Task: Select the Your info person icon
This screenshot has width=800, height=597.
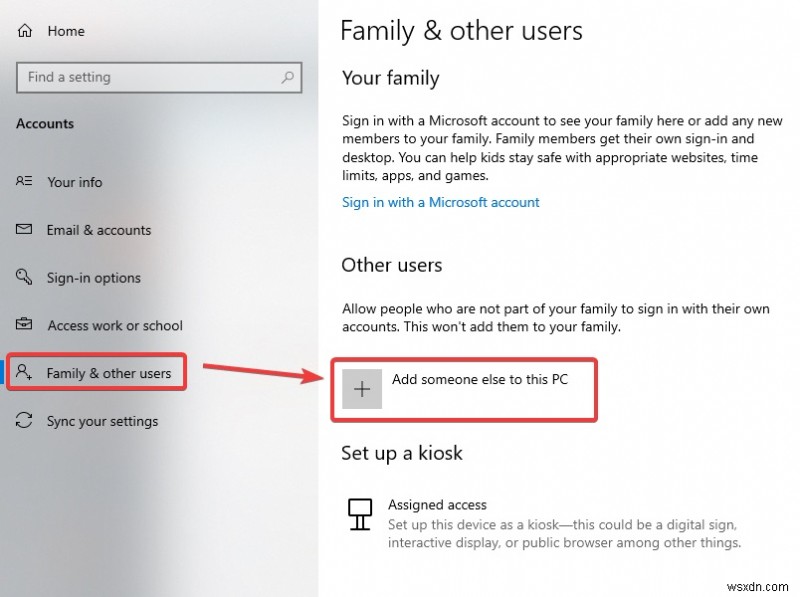Action: [x=25, y=182]
